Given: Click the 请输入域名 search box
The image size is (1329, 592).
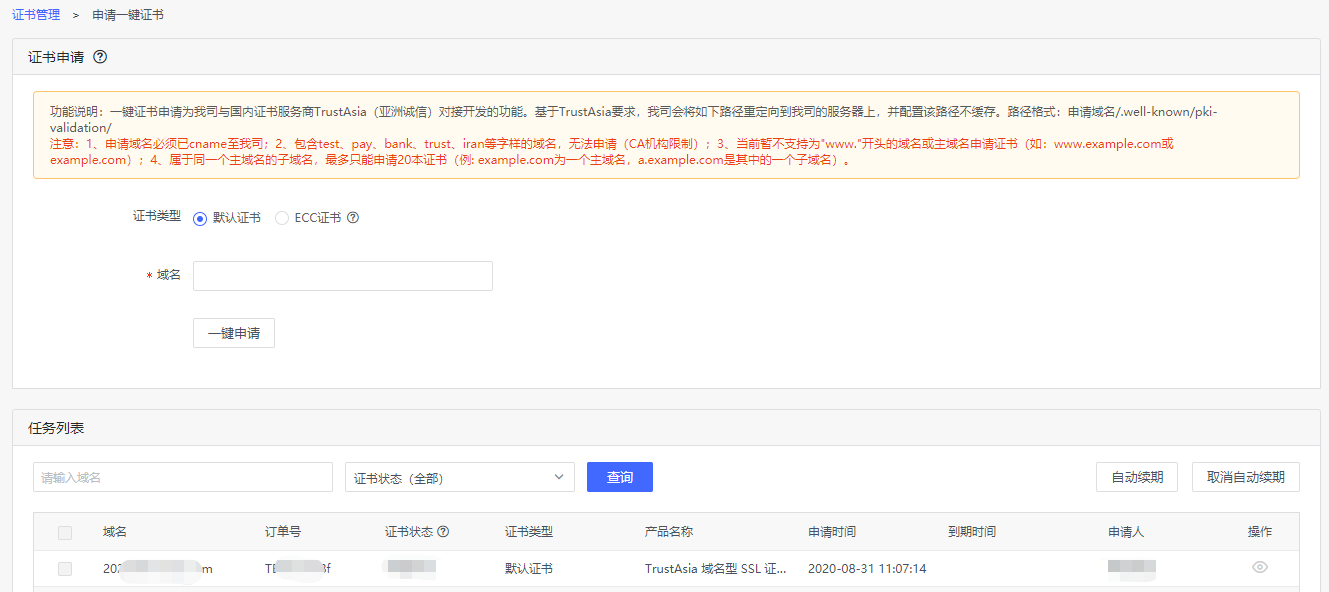Looking at the screenshot, I should coord(182,478).
